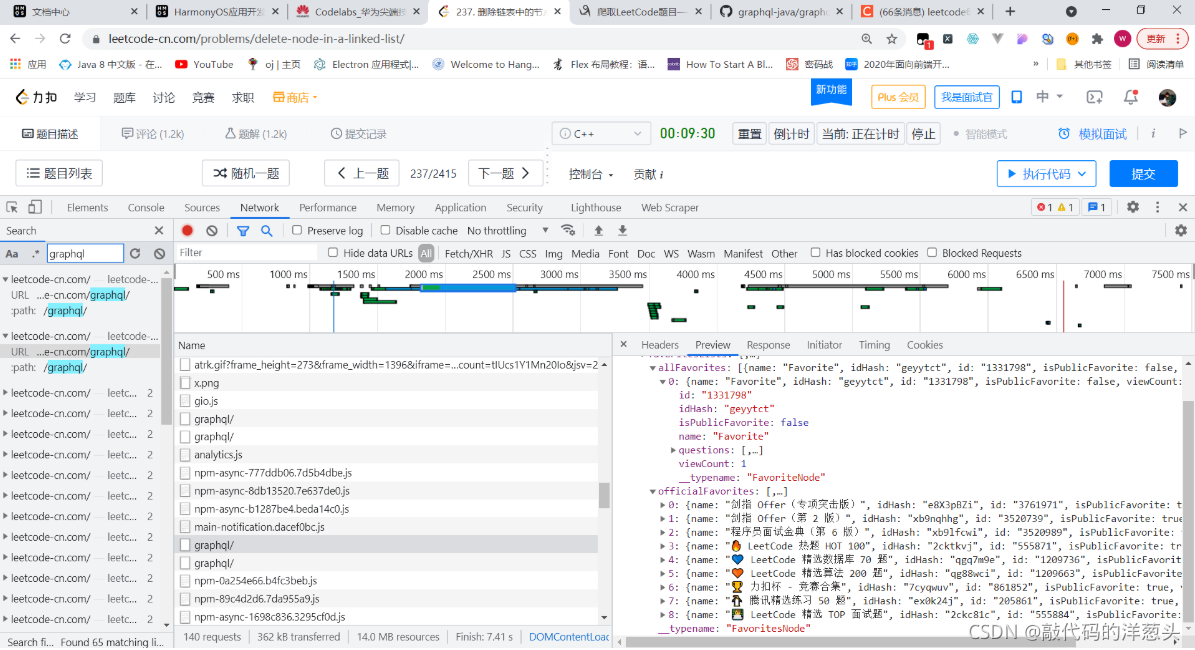This screenshot has width=1195, height=650.
Task: Toggle regular expression search option
Action: click(35, 254)
